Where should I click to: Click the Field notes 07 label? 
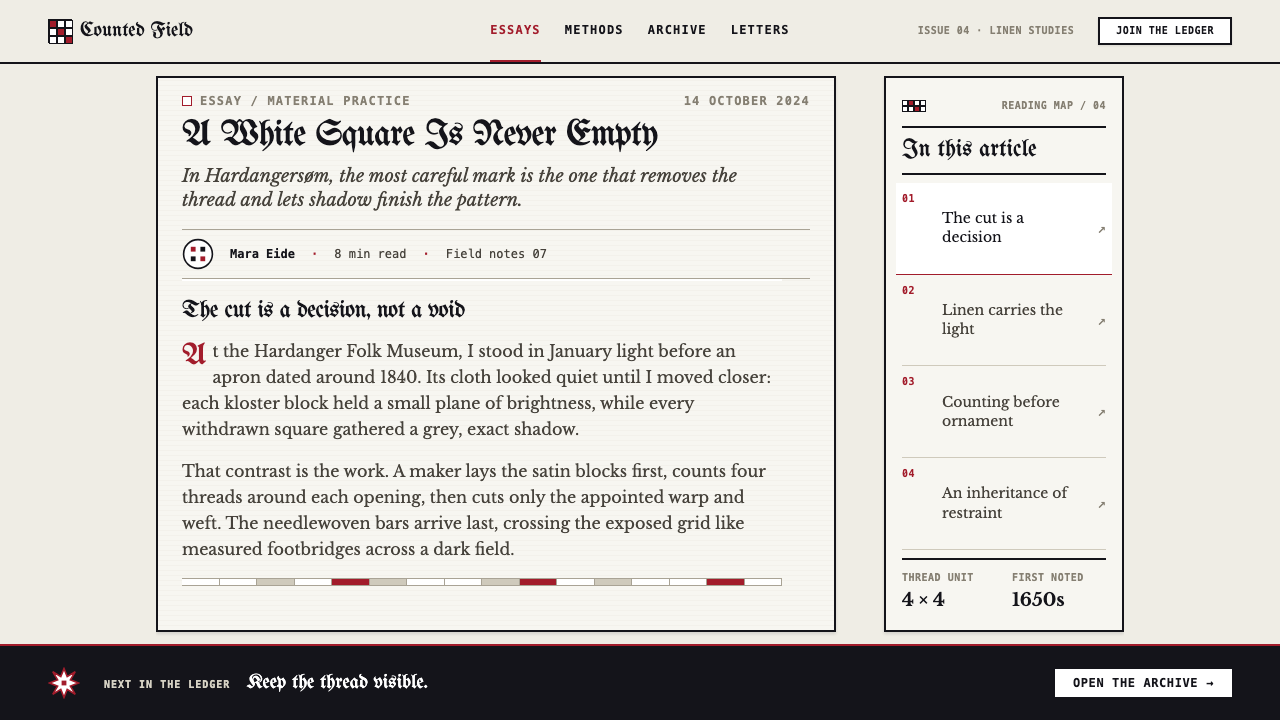point(496,254)
